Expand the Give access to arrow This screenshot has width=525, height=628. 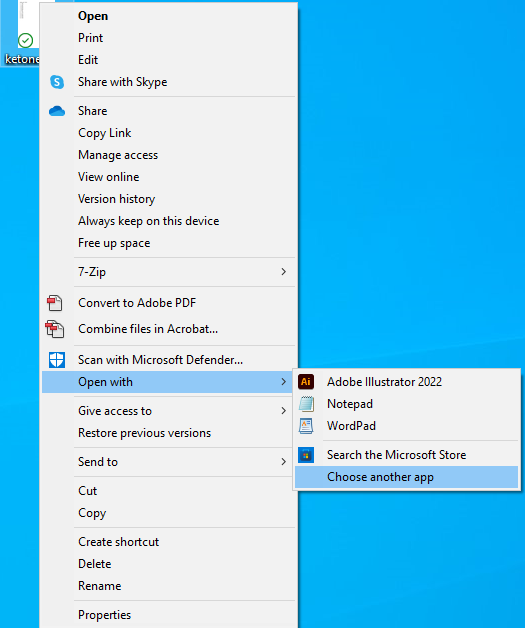pos(284,411)
